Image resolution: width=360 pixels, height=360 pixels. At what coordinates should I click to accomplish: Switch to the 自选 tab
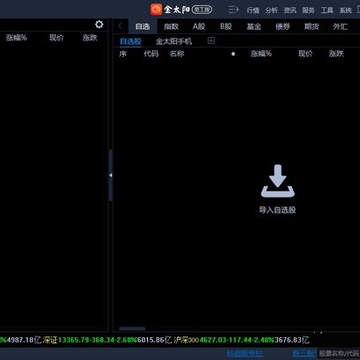pos(143,27)
